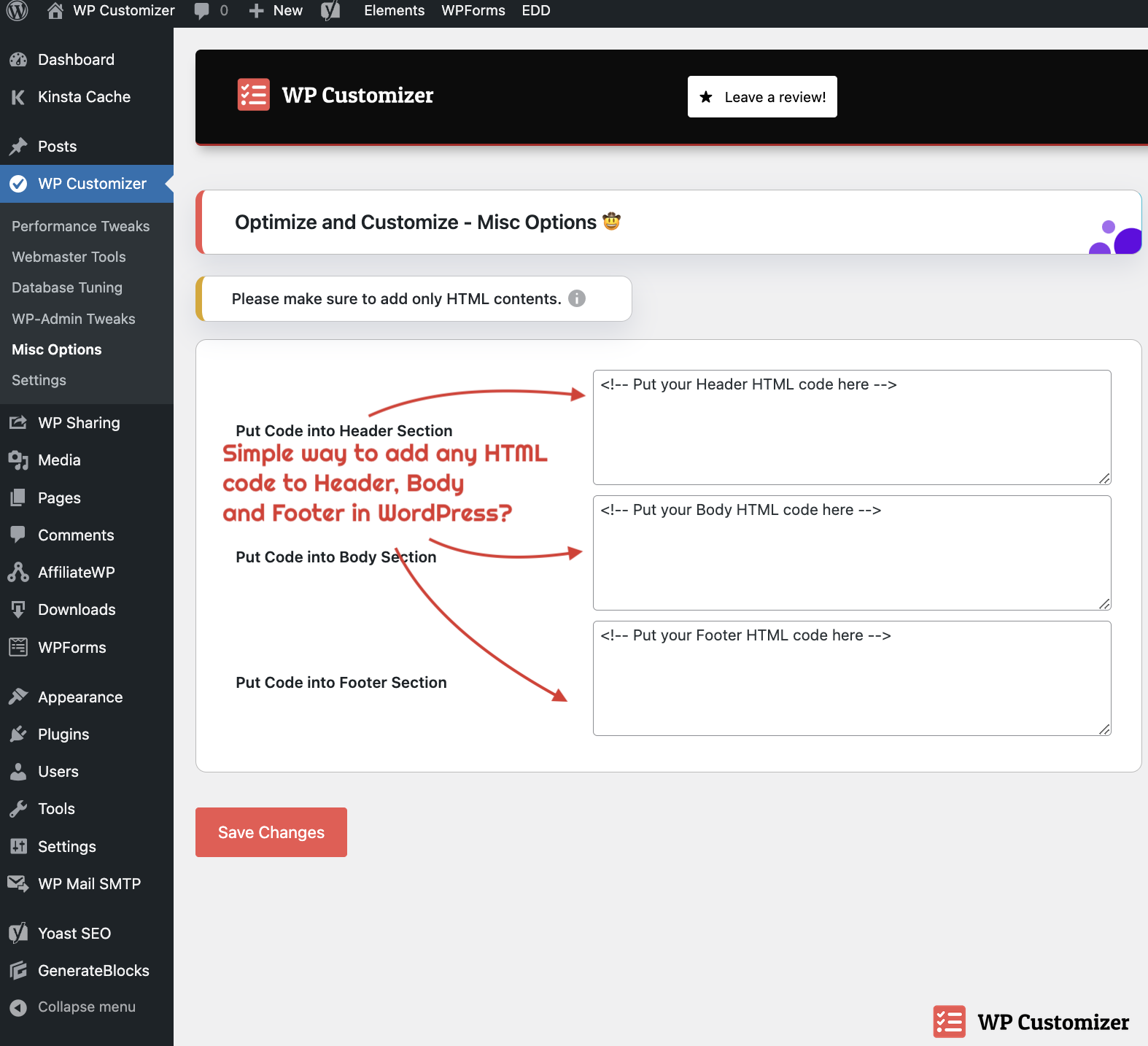The image size is (1148, 1046).
Task: Click the "Put Code into Body Section" label
Action: [x=336, y=557]
